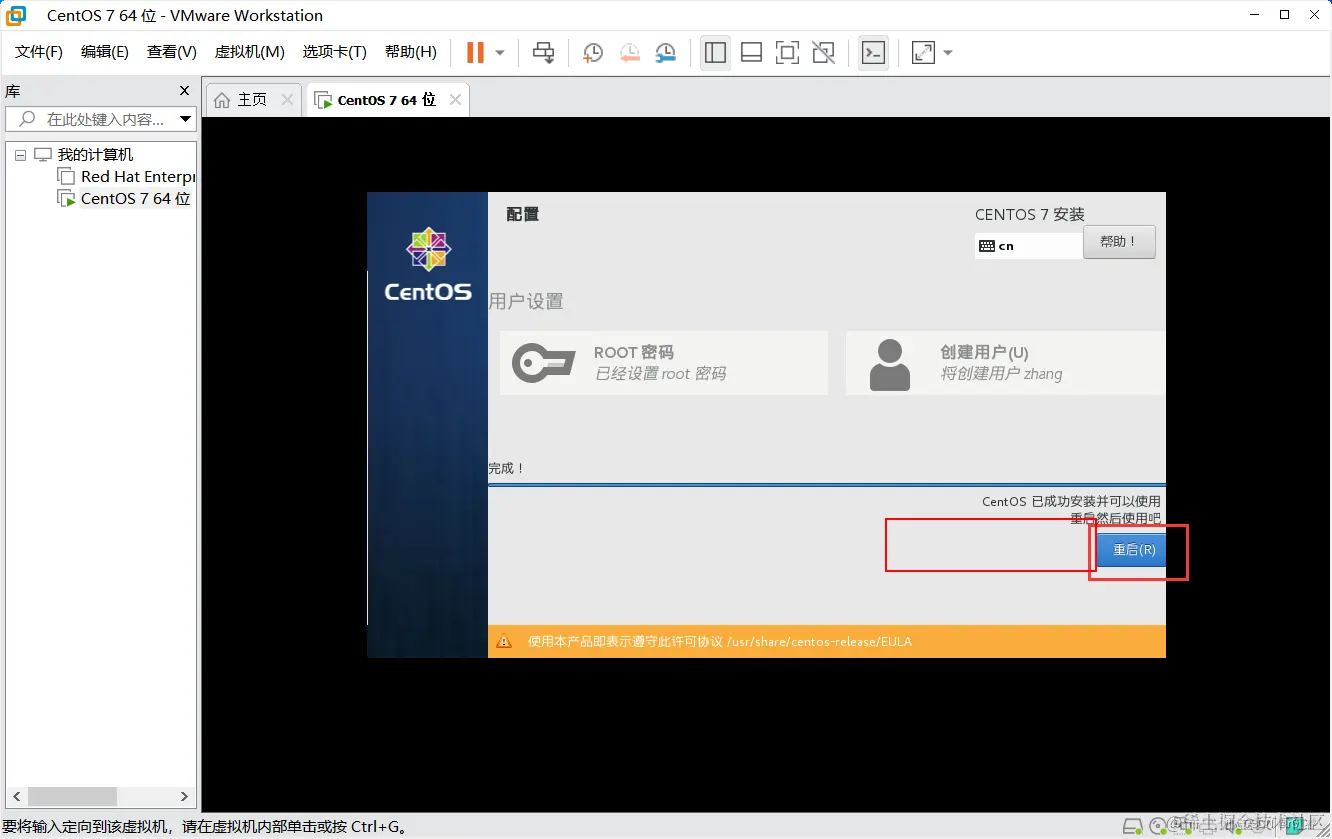The image size is (1332, 839).
Task: Collapse the 我的计算机 tree node
Action: (x=20, y=155)
